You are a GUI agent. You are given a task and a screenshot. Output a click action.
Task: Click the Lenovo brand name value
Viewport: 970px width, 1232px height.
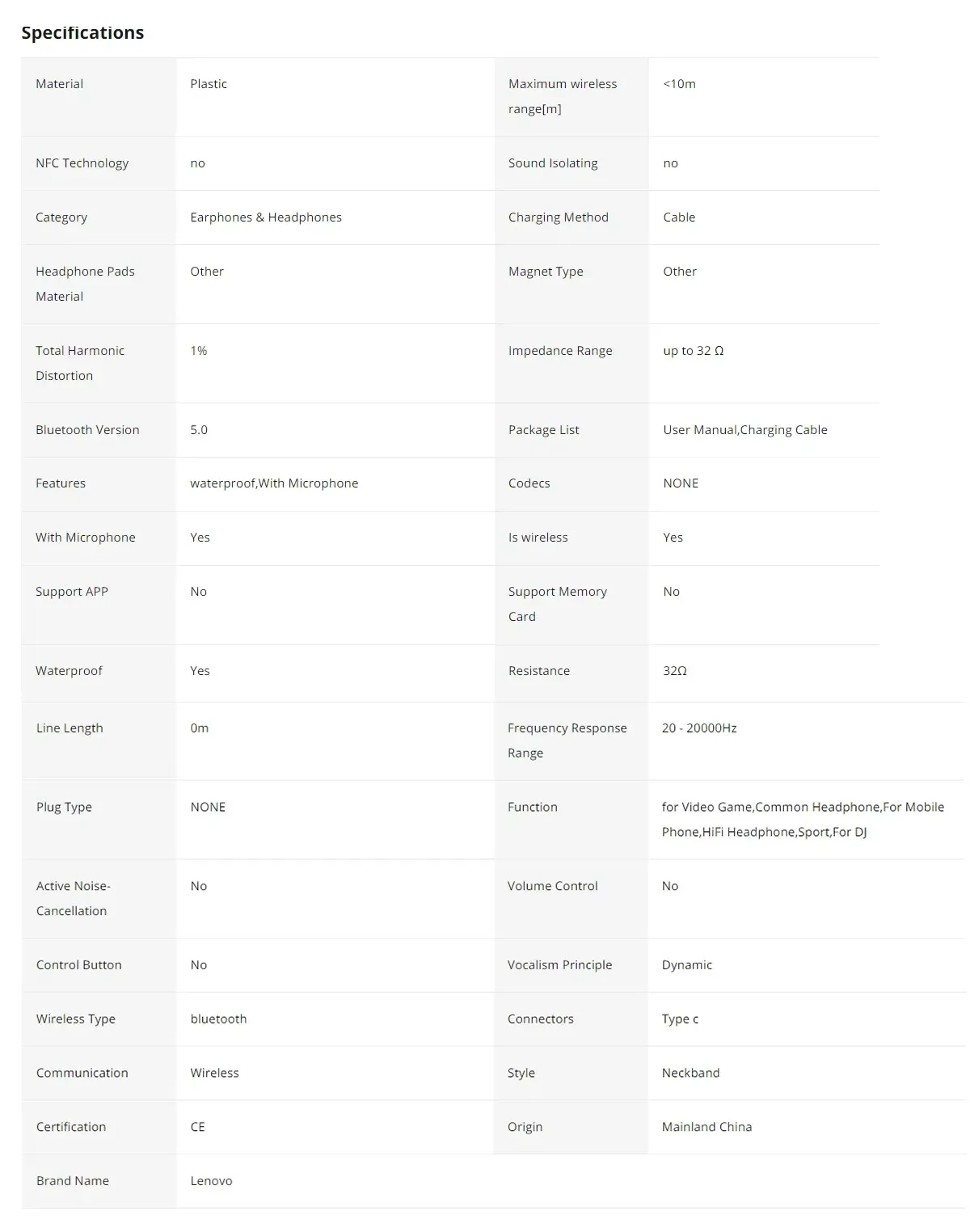coord(211,1181)
